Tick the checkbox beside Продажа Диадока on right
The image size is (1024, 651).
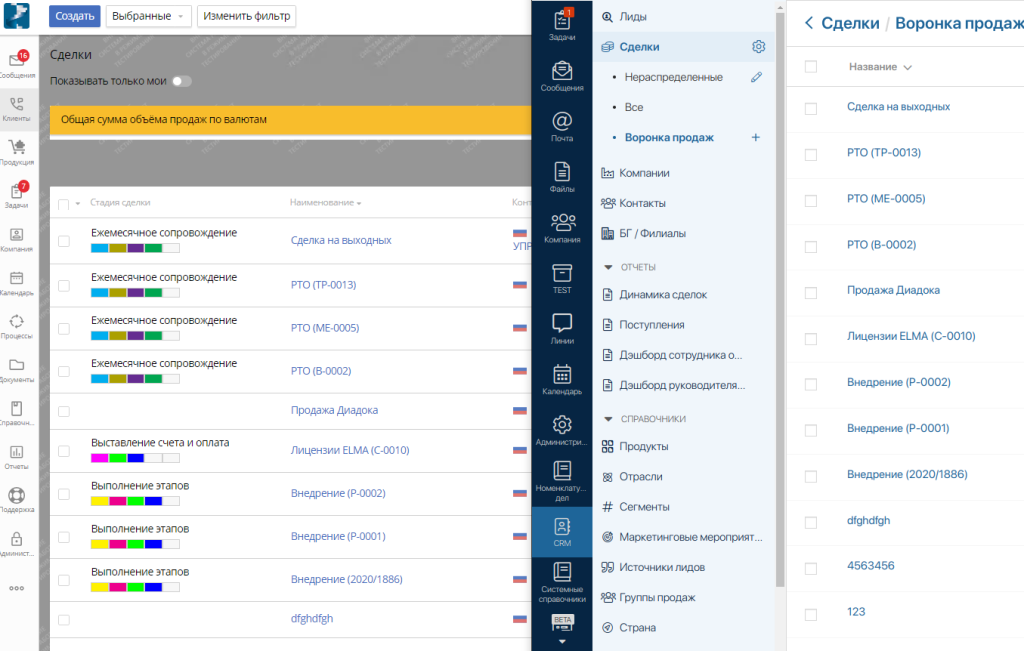click(810, 293)
